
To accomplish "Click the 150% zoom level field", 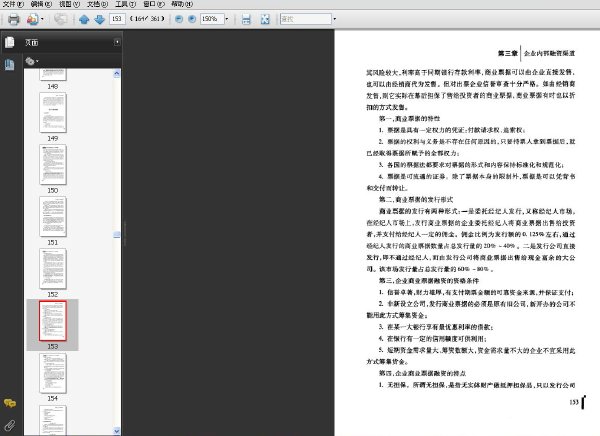I will coord(212,19).
